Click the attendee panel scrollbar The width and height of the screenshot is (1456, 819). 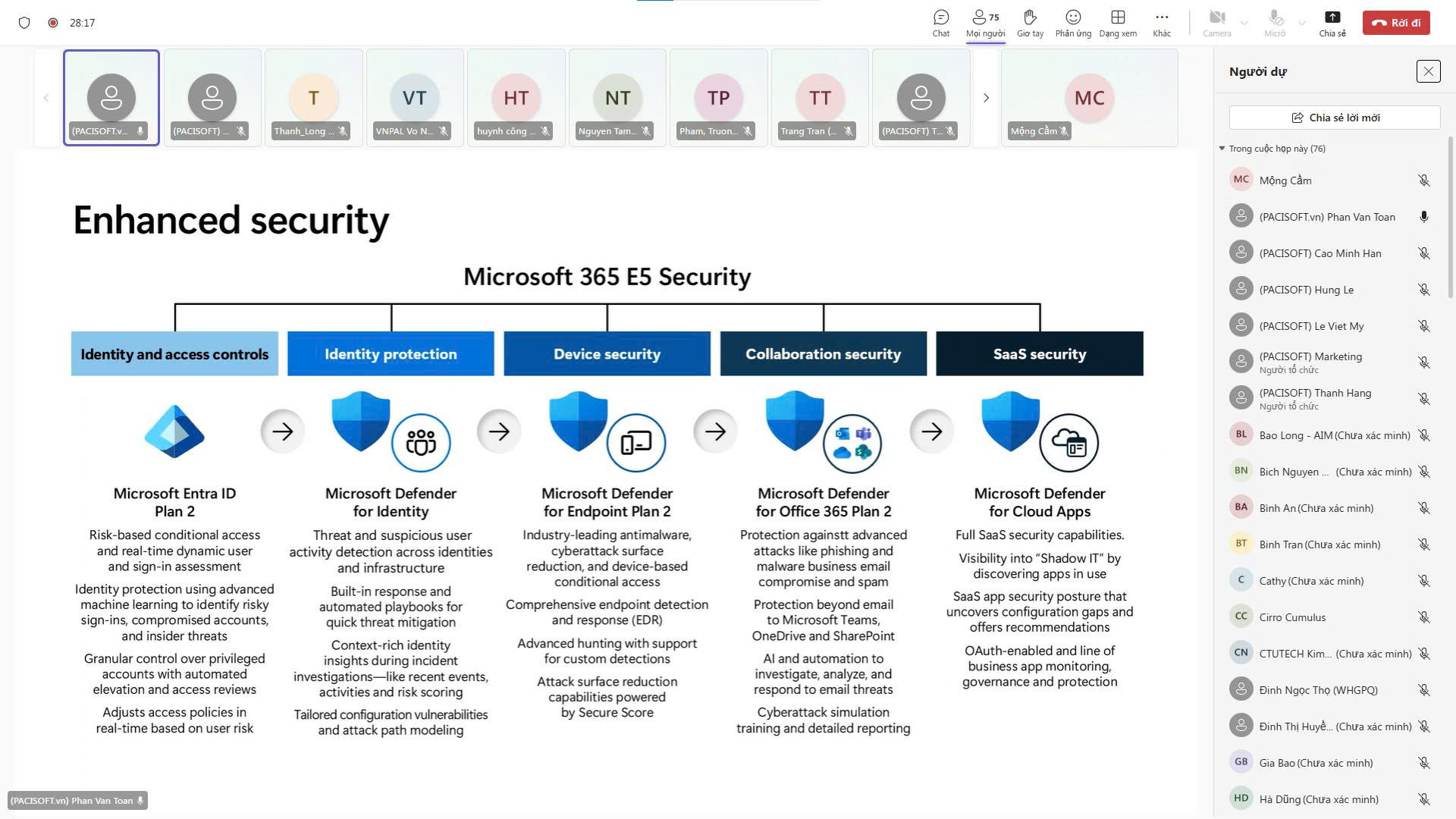[x=1451, y=217]
